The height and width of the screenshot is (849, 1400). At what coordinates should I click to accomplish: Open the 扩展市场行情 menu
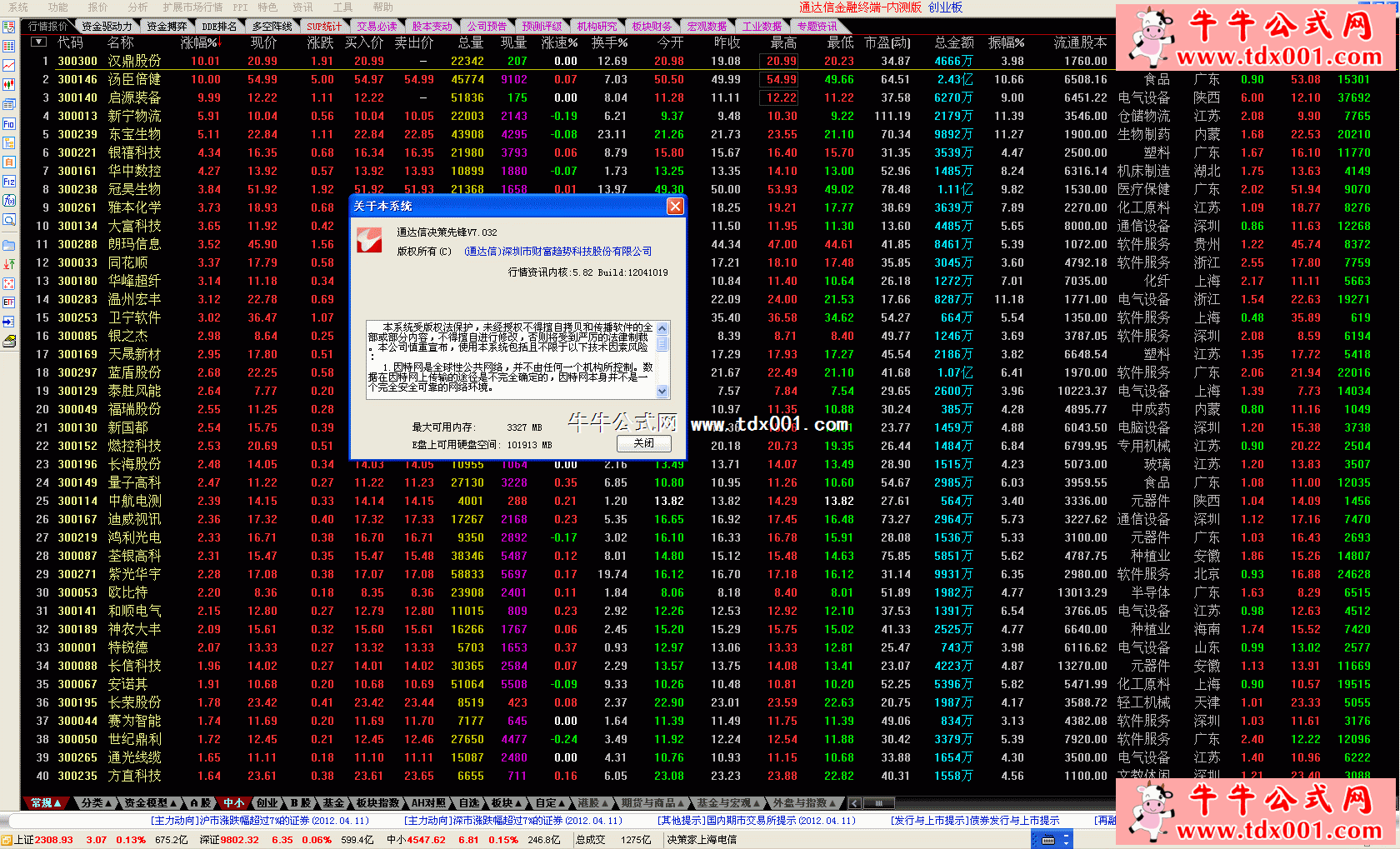pos(193,7)
